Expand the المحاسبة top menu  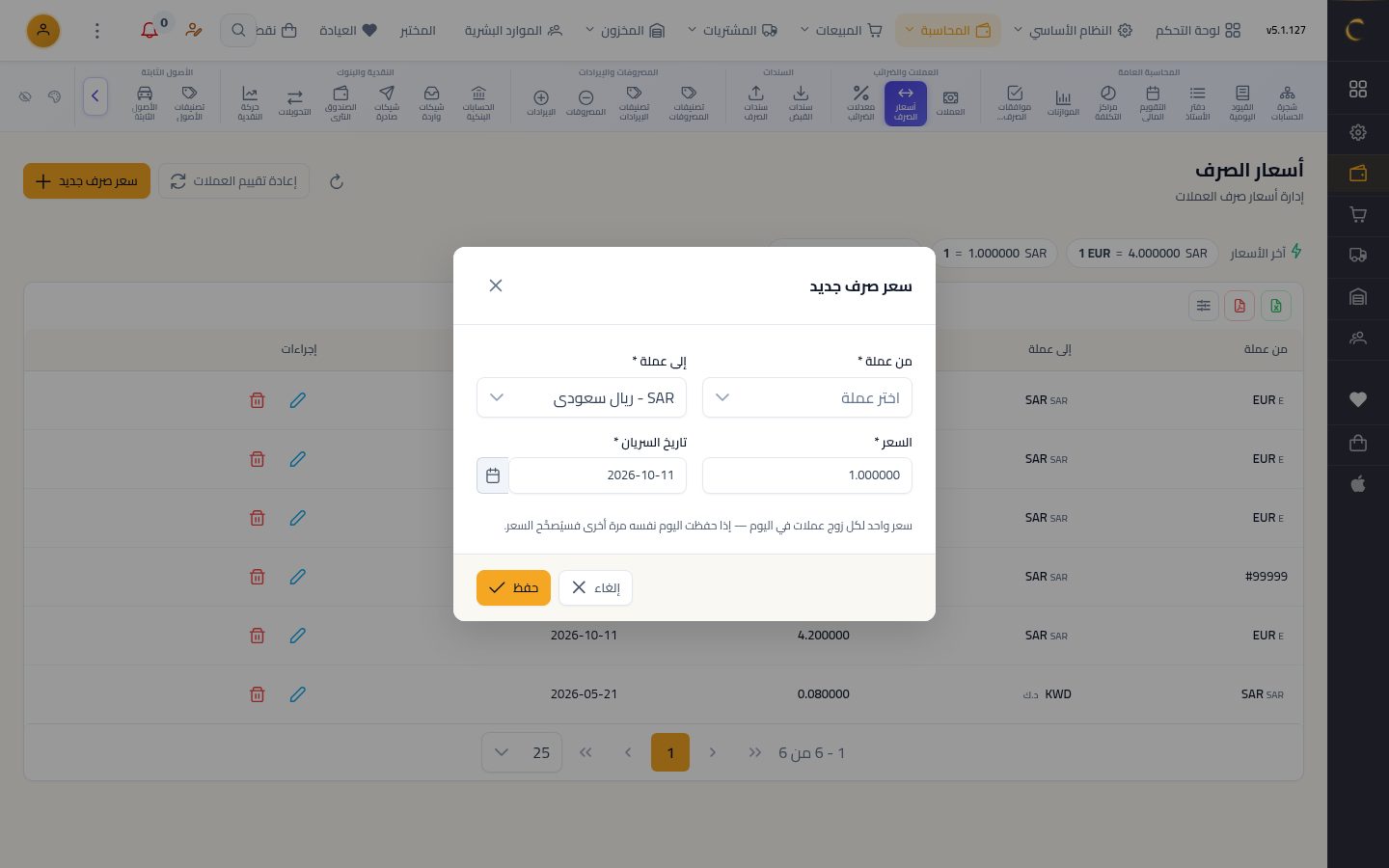pyautogui.click(x=948, y=31)
